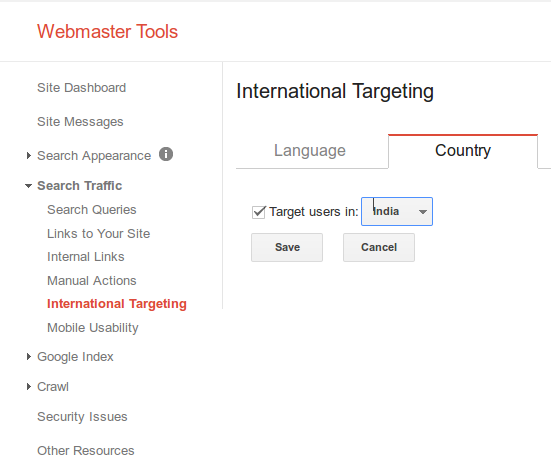Open Manual Actions page
Screen dimensions: 551x471
point(92,281)
